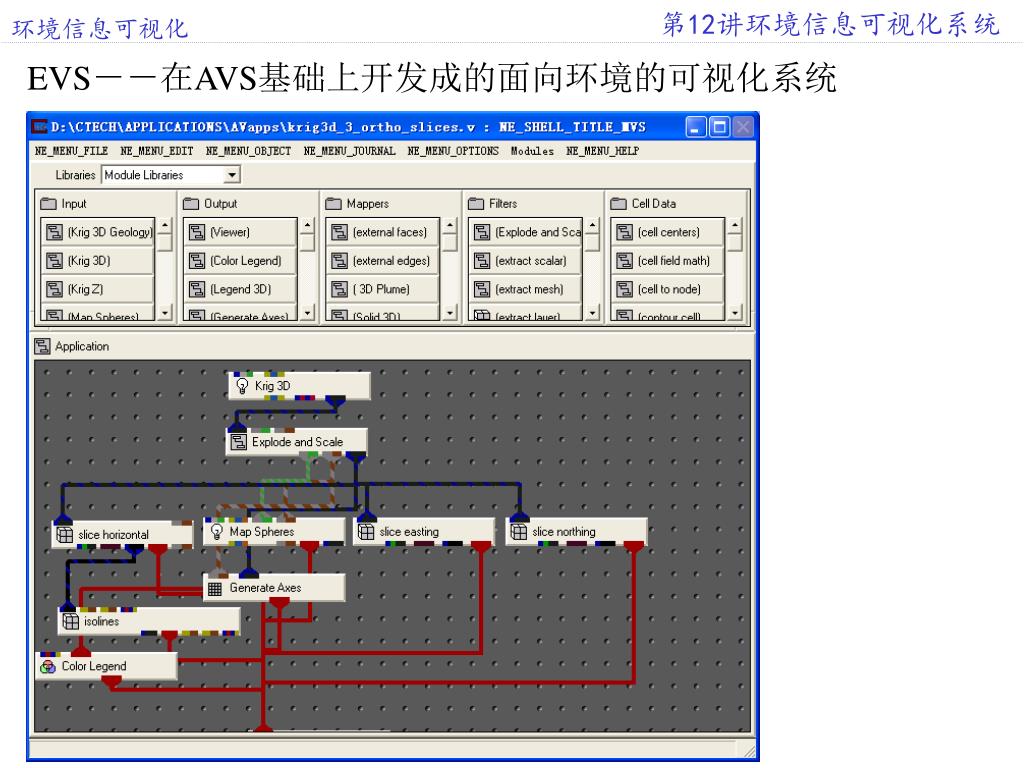Select the extract mesh module
Screen dimensions: 1024x768
pyautogui.click(x=525, y=289)
